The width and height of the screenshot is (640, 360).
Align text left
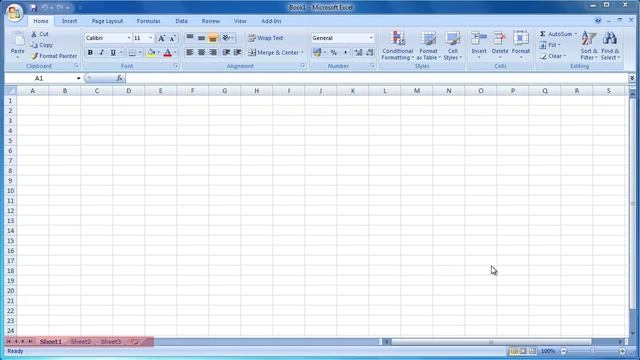coord(190,53)
